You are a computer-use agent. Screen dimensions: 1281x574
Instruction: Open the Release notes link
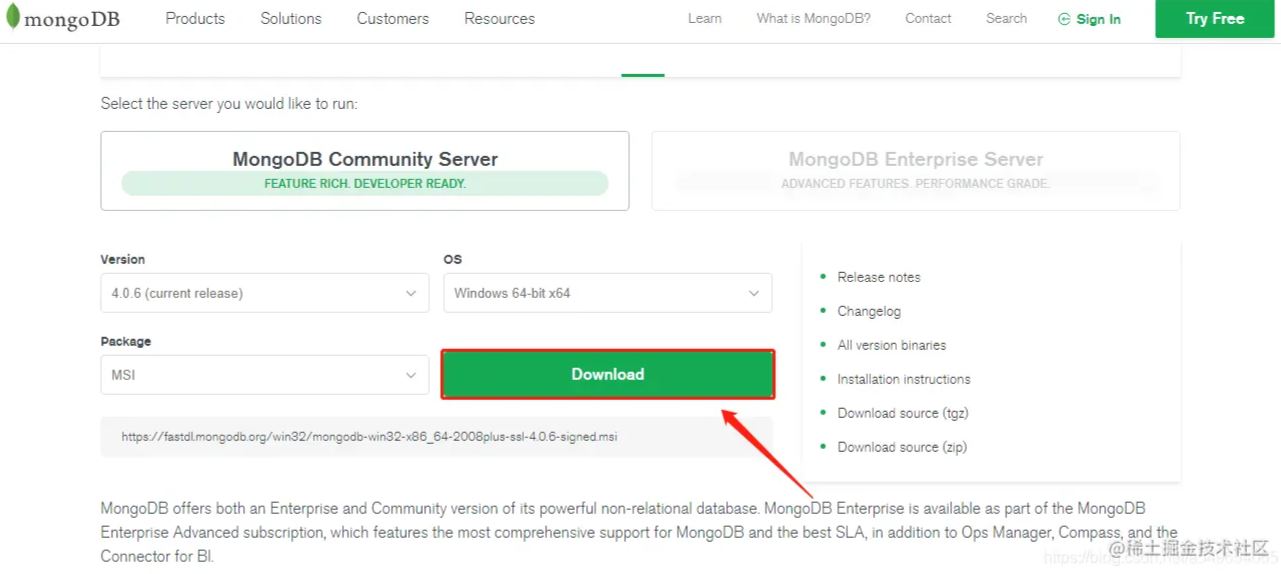tap(879, 277)
